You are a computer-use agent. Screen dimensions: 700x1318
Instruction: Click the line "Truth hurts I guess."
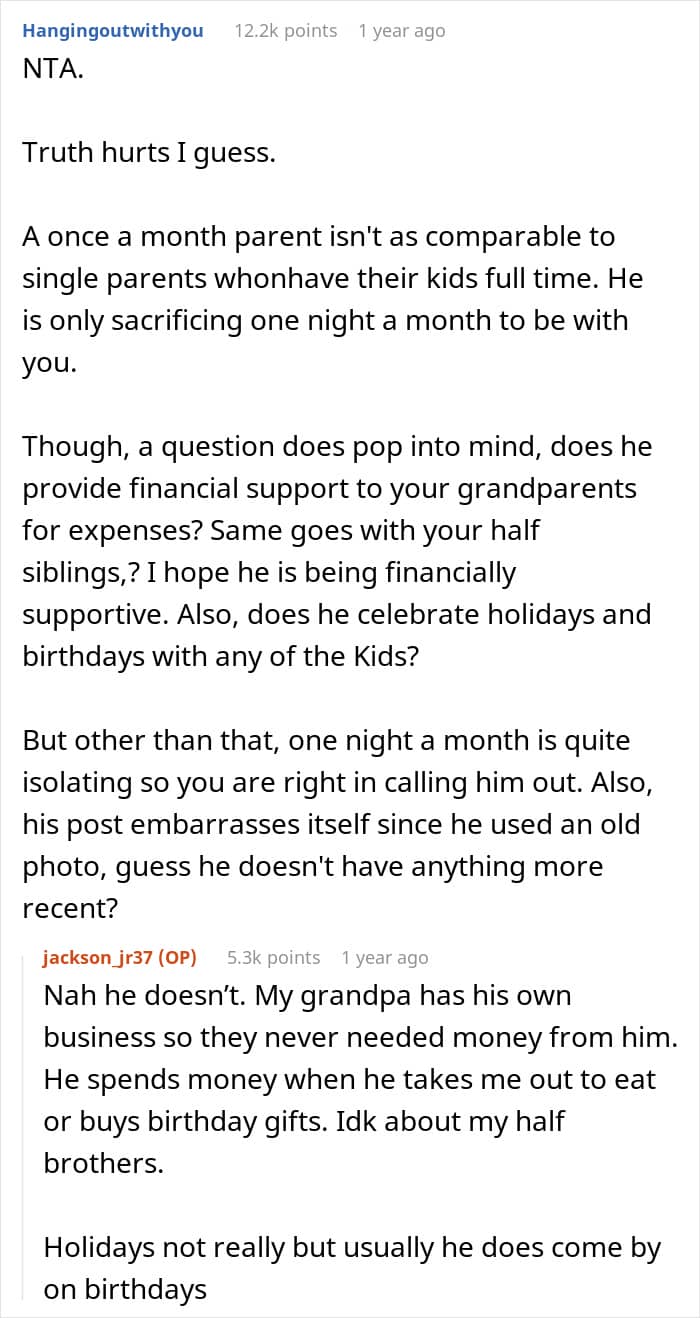tap(148, 153)
